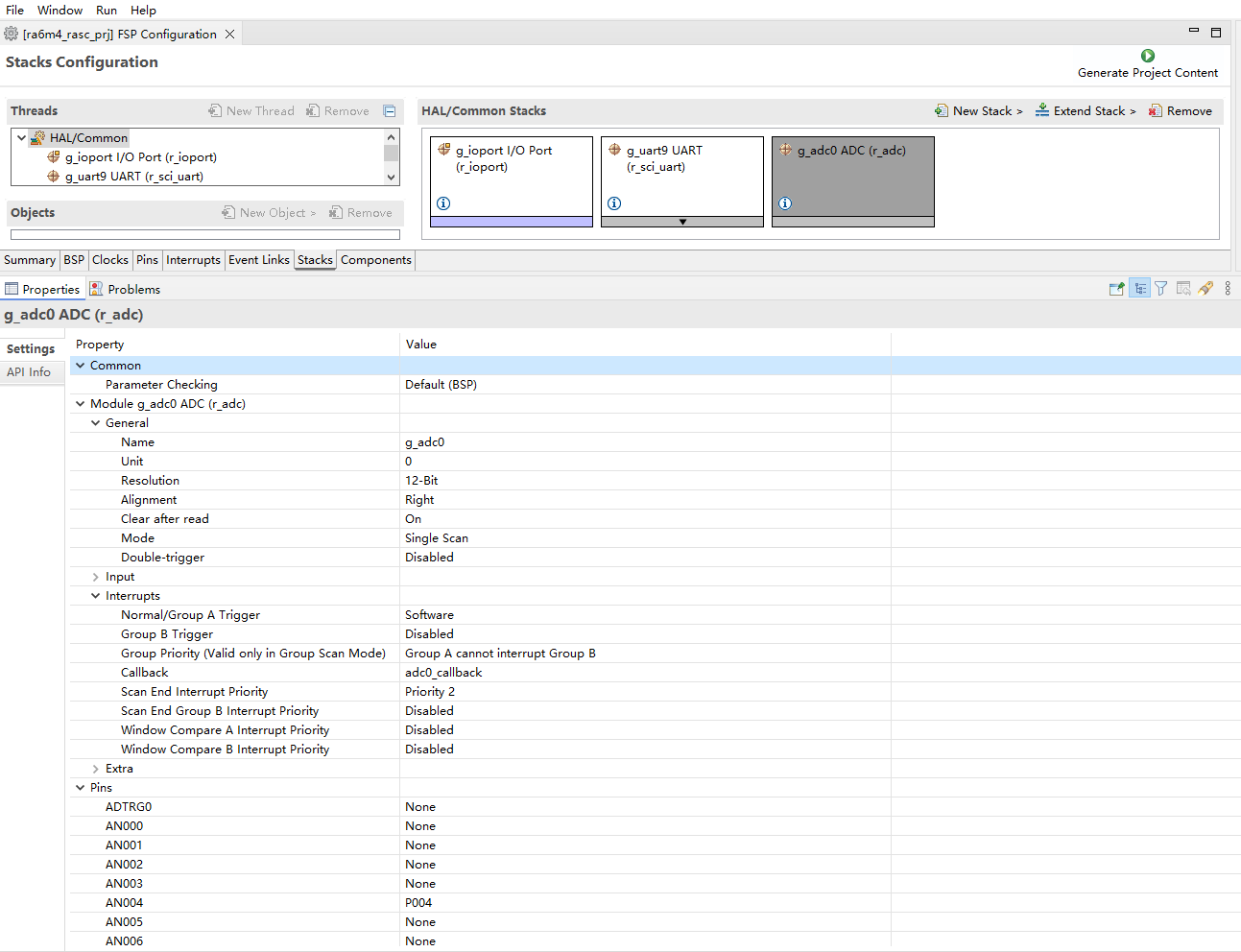Click the info icon on g_uart9 stack block
This screenshot has height=952, width=1241.
[x=614, y=203]
